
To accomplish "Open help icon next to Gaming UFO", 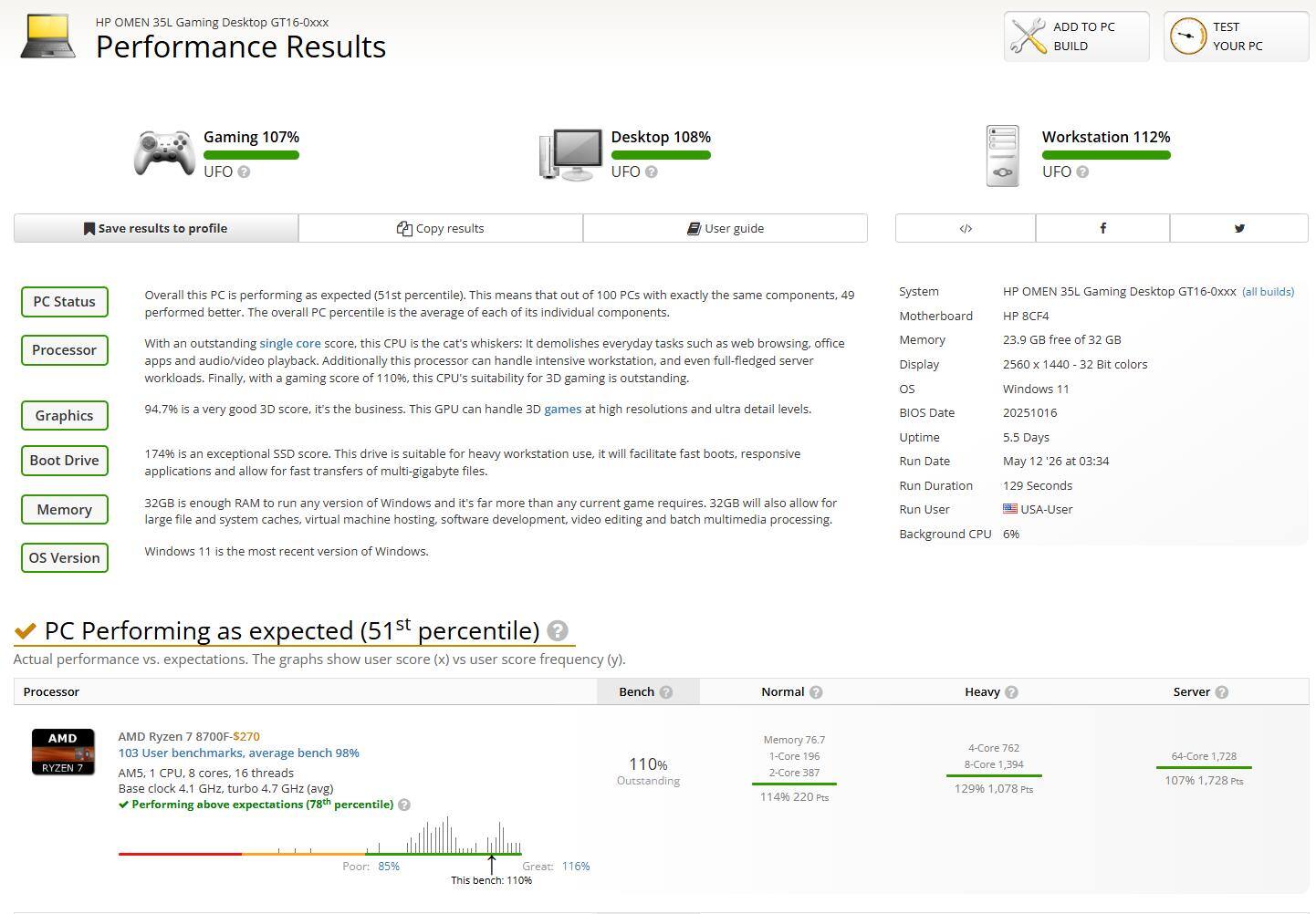I will pos(244,171).
